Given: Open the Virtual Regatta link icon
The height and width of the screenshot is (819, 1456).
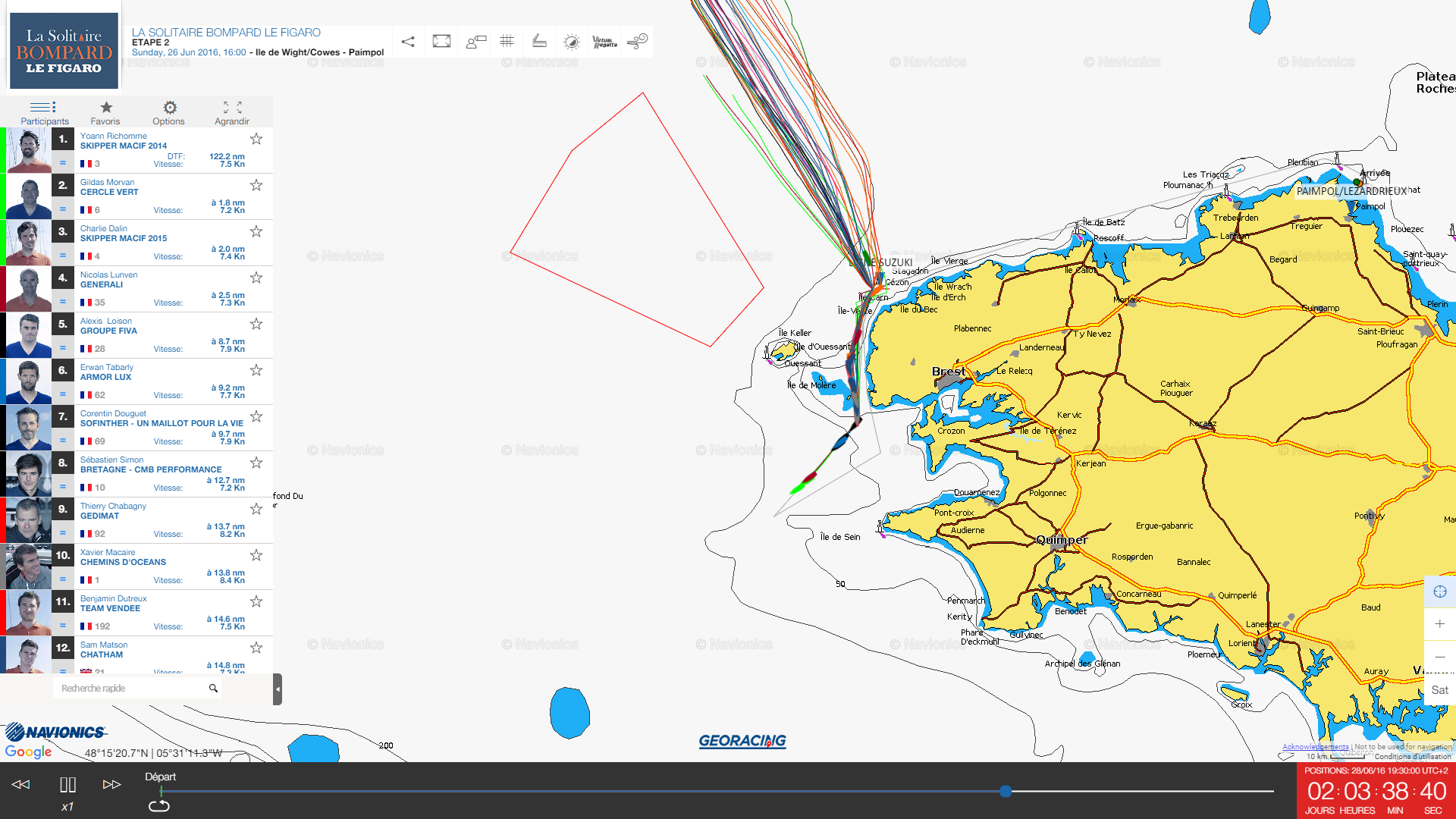Looking at the screenshot, I should click(604, 42).
